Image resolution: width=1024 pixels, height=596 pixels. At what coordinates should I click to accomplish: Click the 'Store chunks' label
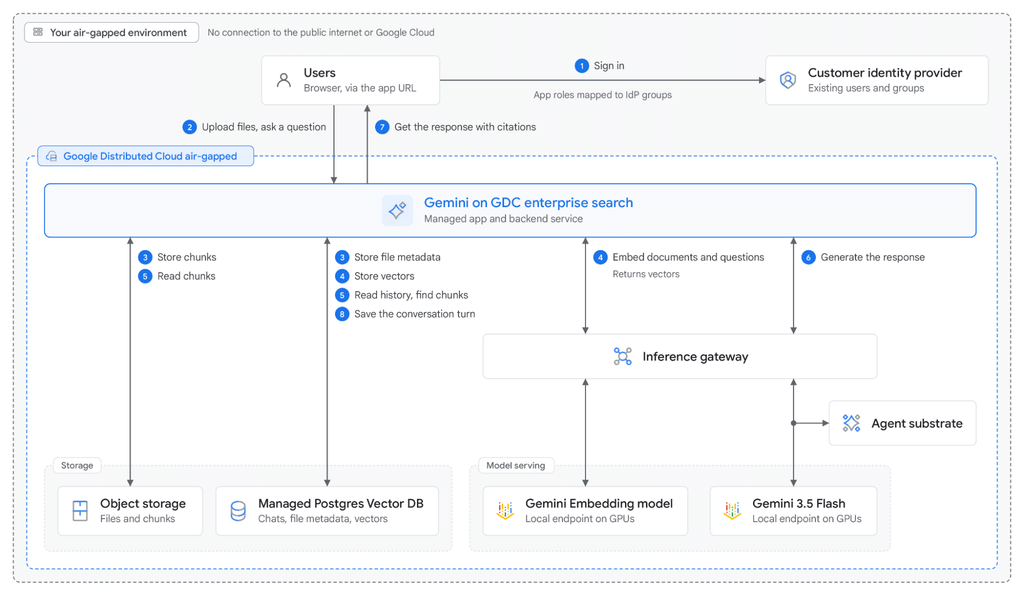(187, 257)
